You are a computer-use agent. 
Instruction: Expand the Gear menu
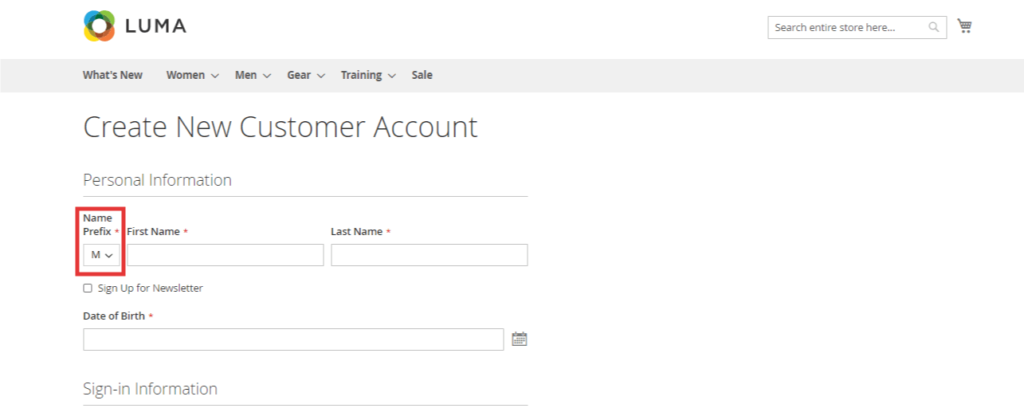tap(306, 75)
